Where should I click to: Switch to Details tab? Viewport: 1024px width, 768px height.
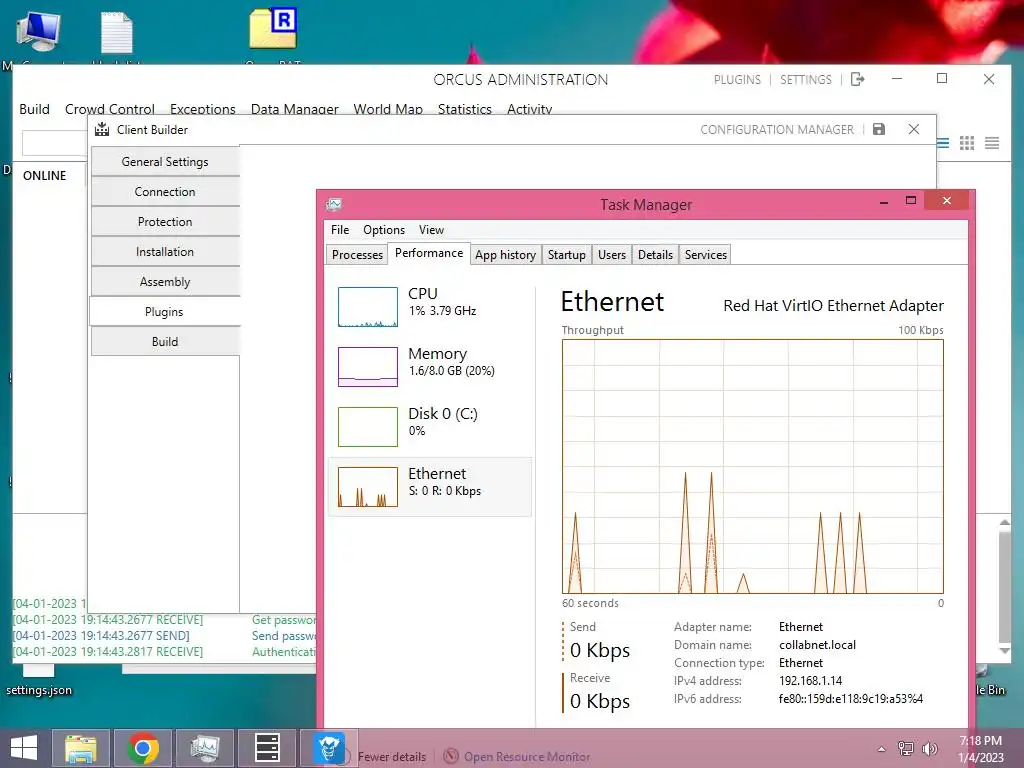click(655, 255)
